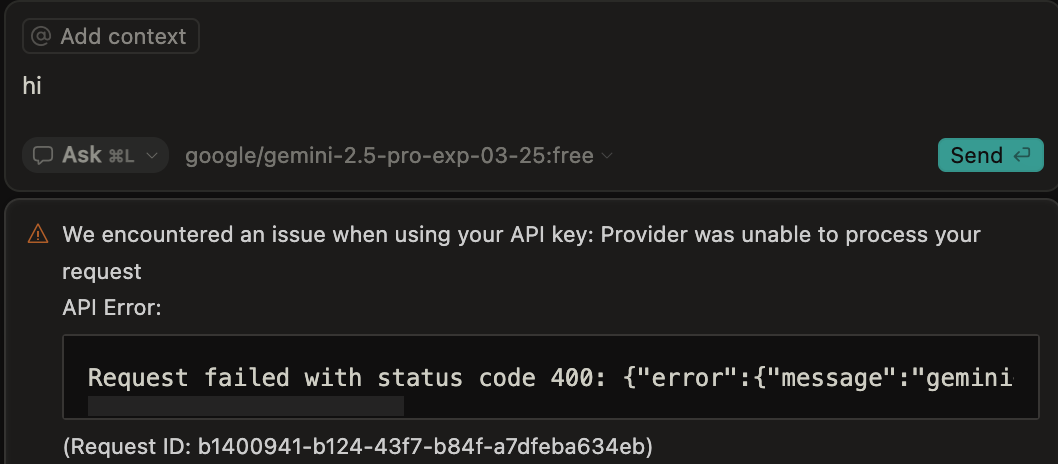Click the ⌘L shortcut hint

121,156
